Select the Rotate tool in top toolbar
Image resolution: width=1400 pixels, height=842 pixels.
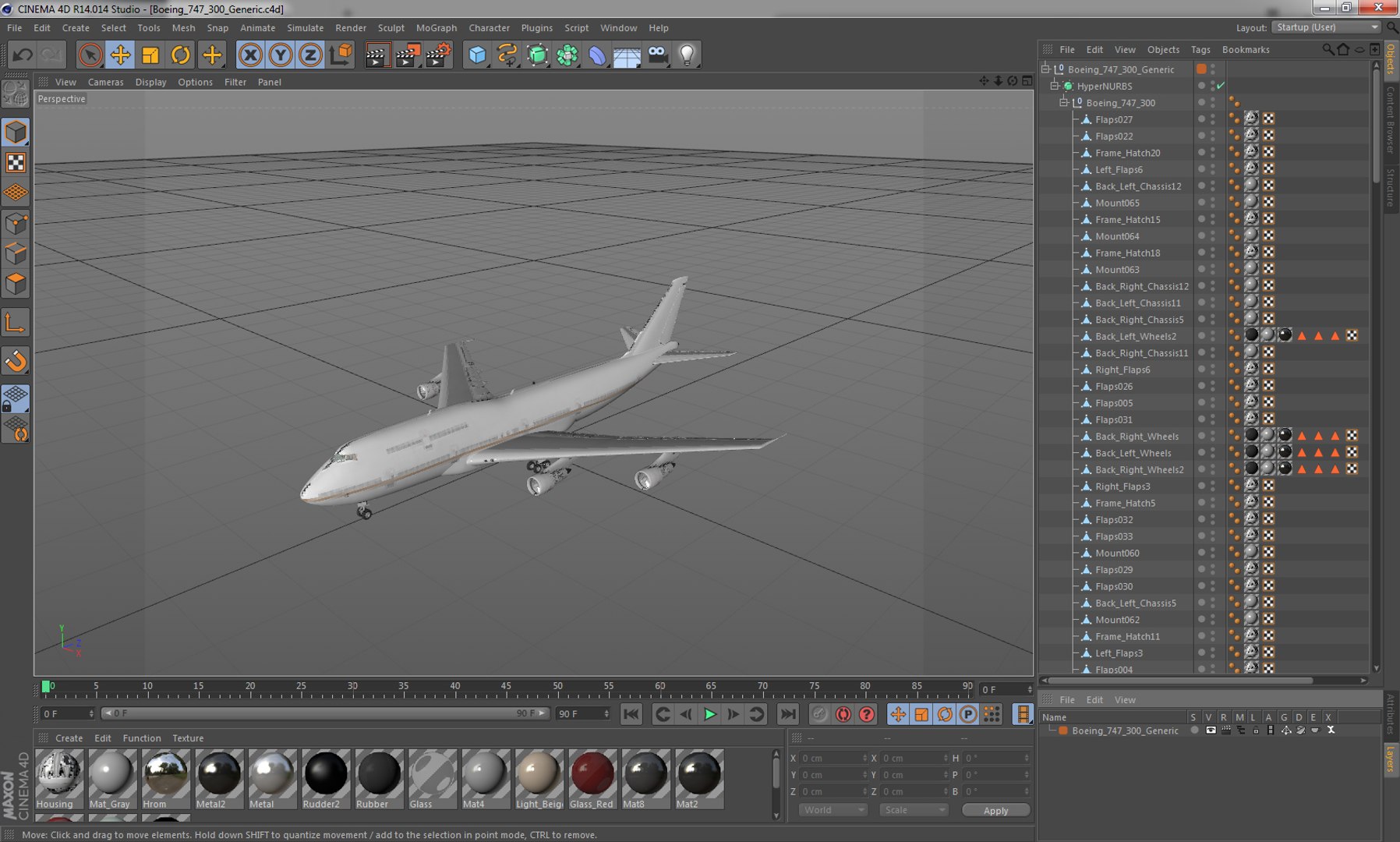tap(181, 55)
